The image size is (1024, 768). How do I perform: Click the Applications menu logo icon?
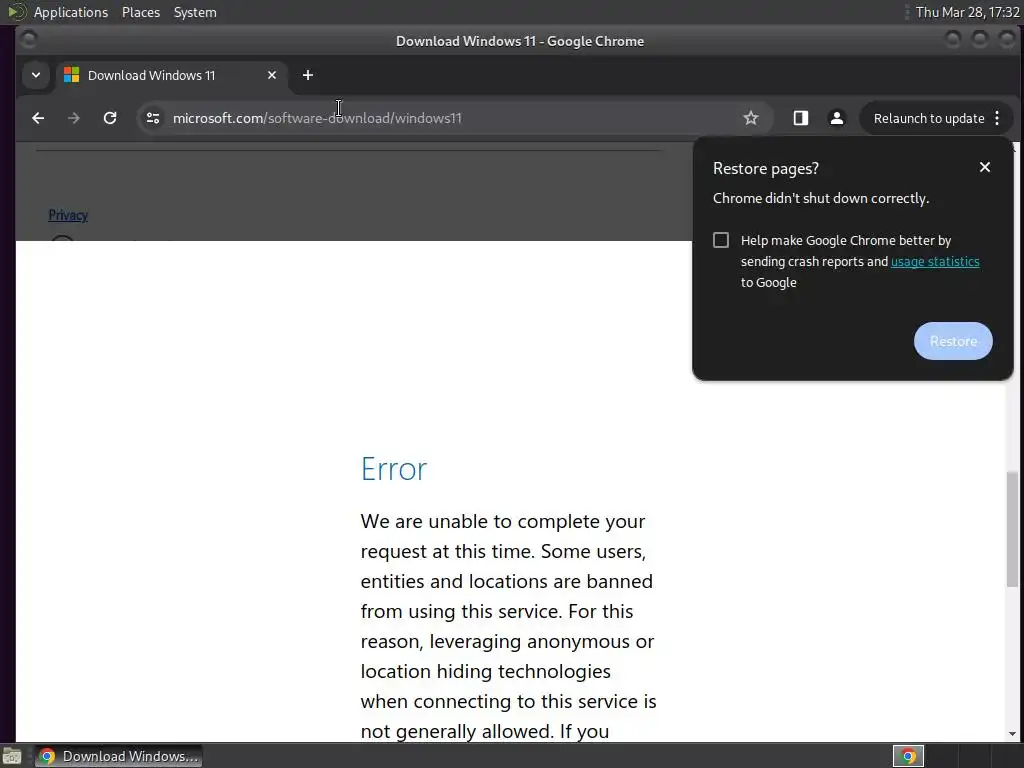coord(16,12)
